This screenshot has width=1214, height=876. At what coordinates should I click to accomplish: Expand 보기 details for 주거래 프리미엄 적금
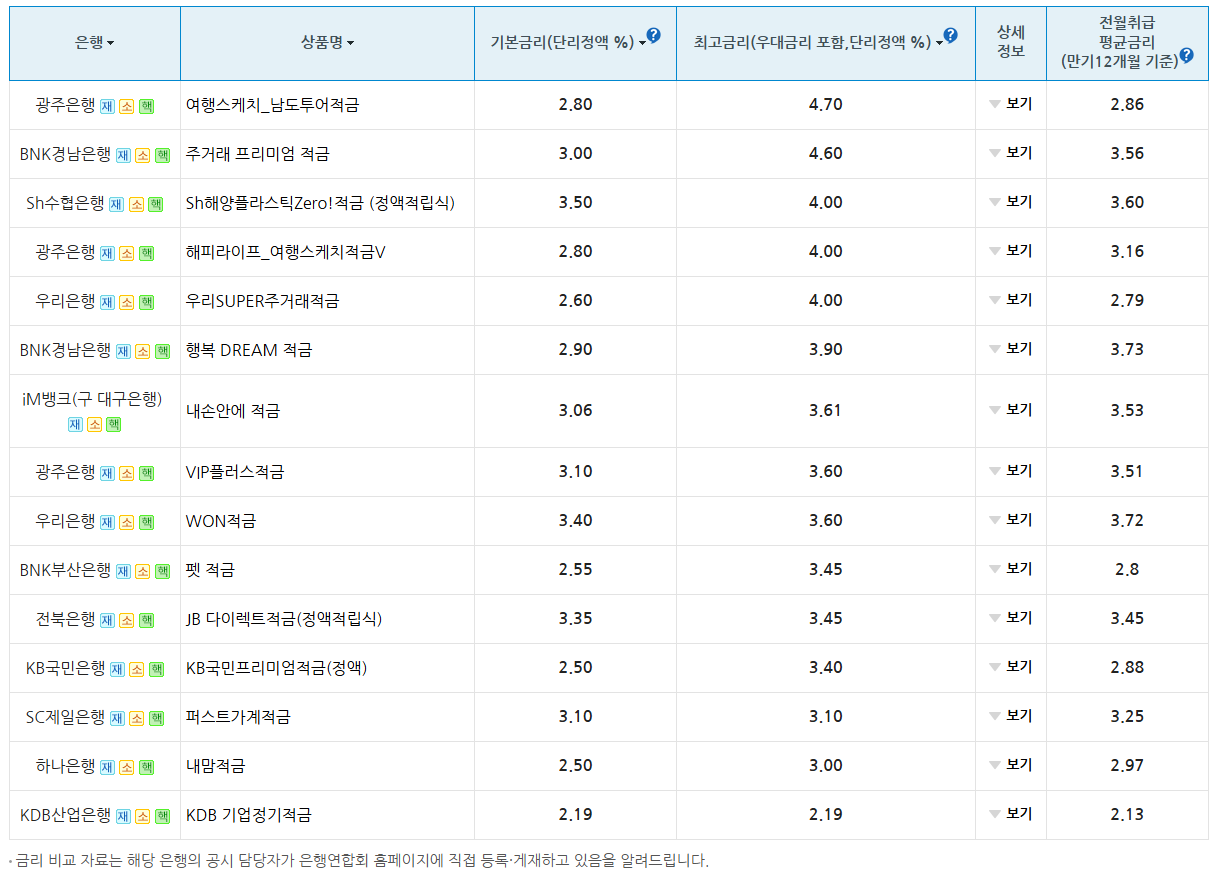click(x=1011, y=153)
